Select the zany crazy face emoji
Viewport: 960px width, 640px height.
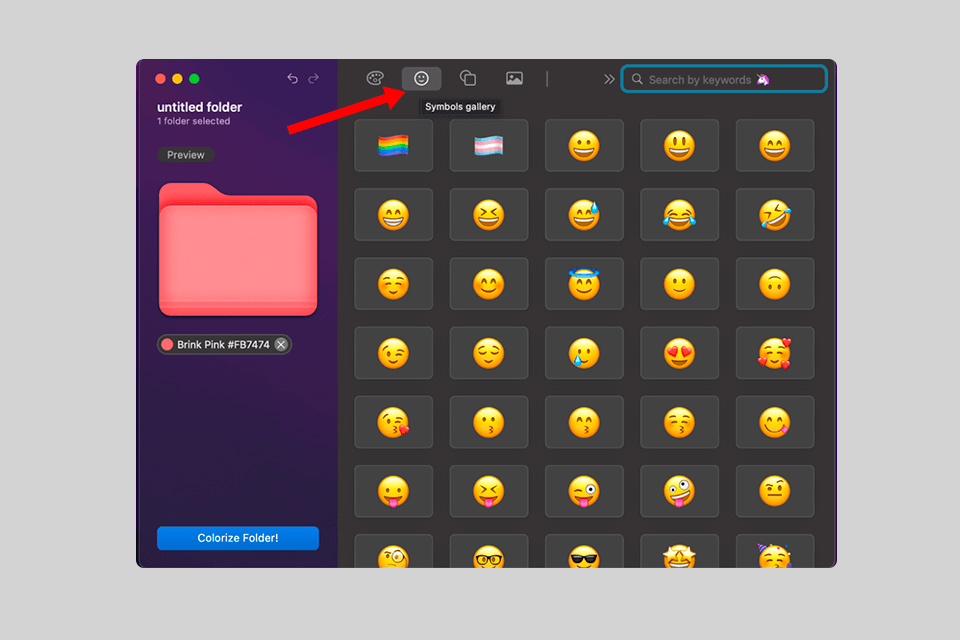click(x=680, y=492)
